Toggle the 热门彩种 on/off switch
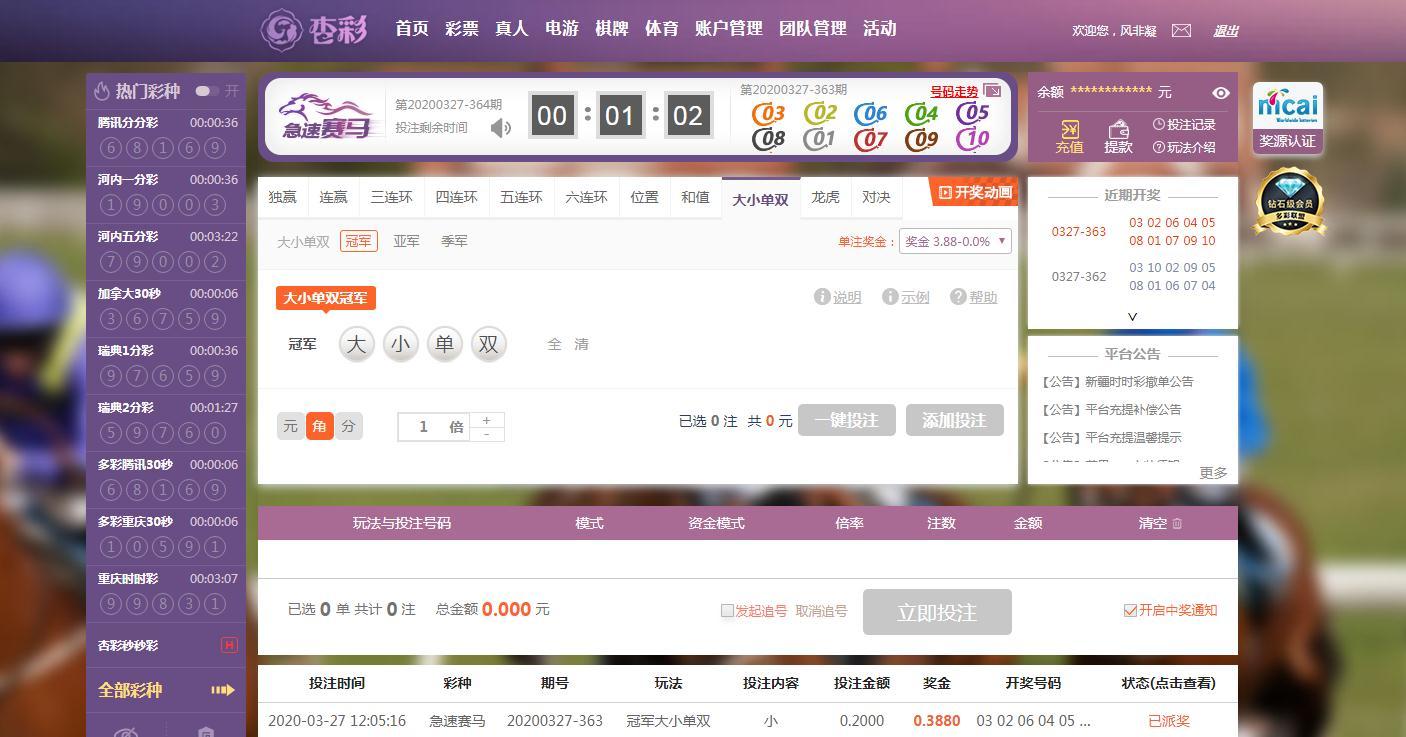 point(207,91)
